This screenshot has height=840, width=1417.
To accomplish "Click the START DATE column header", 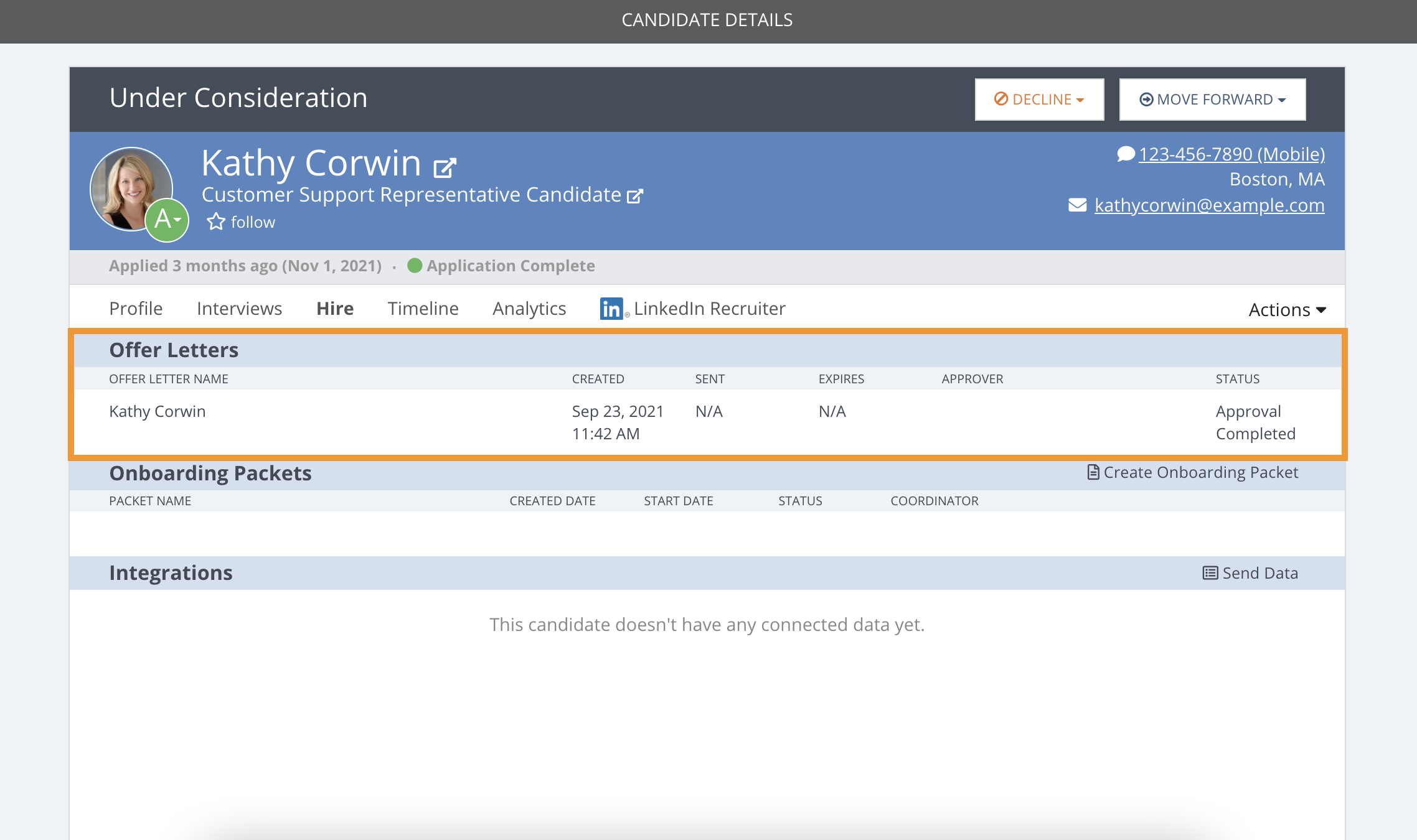I will point(679,501).
